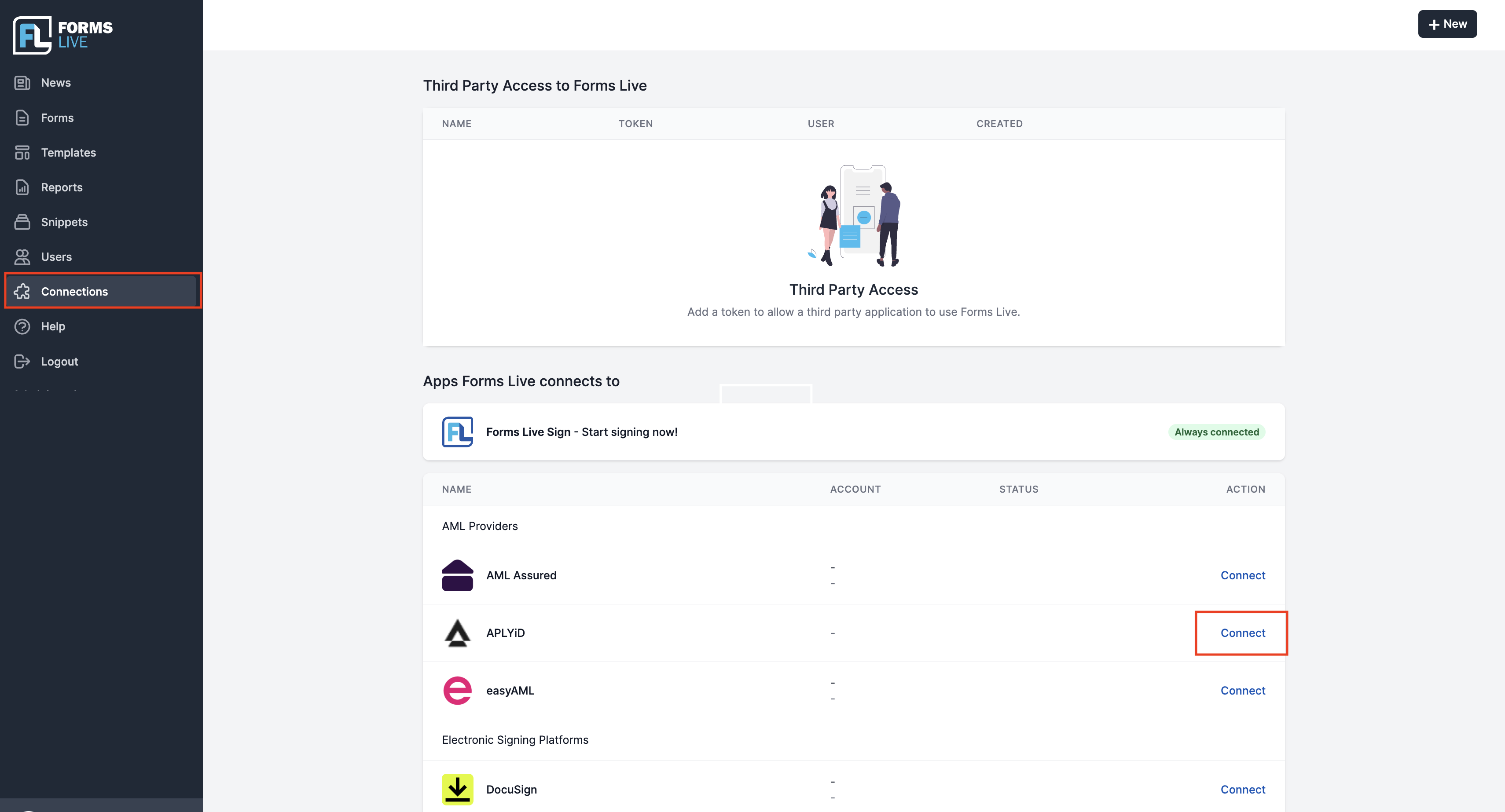Viewport: 1505px width, 812px height.
Task: Connect the APLYiD provider
Action: point(1243,633)
